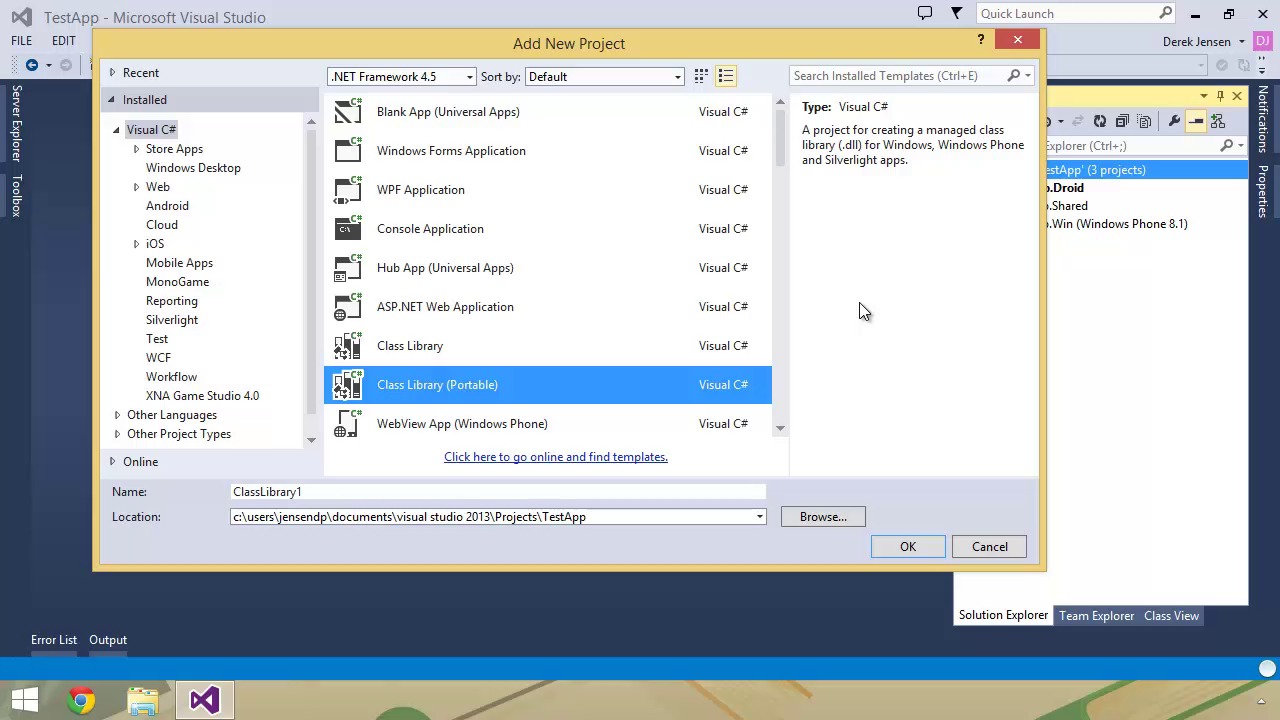This screenshot has width=1280, height=720.
Task: Click the DJ account avatar
Action: click(1264, 41)
